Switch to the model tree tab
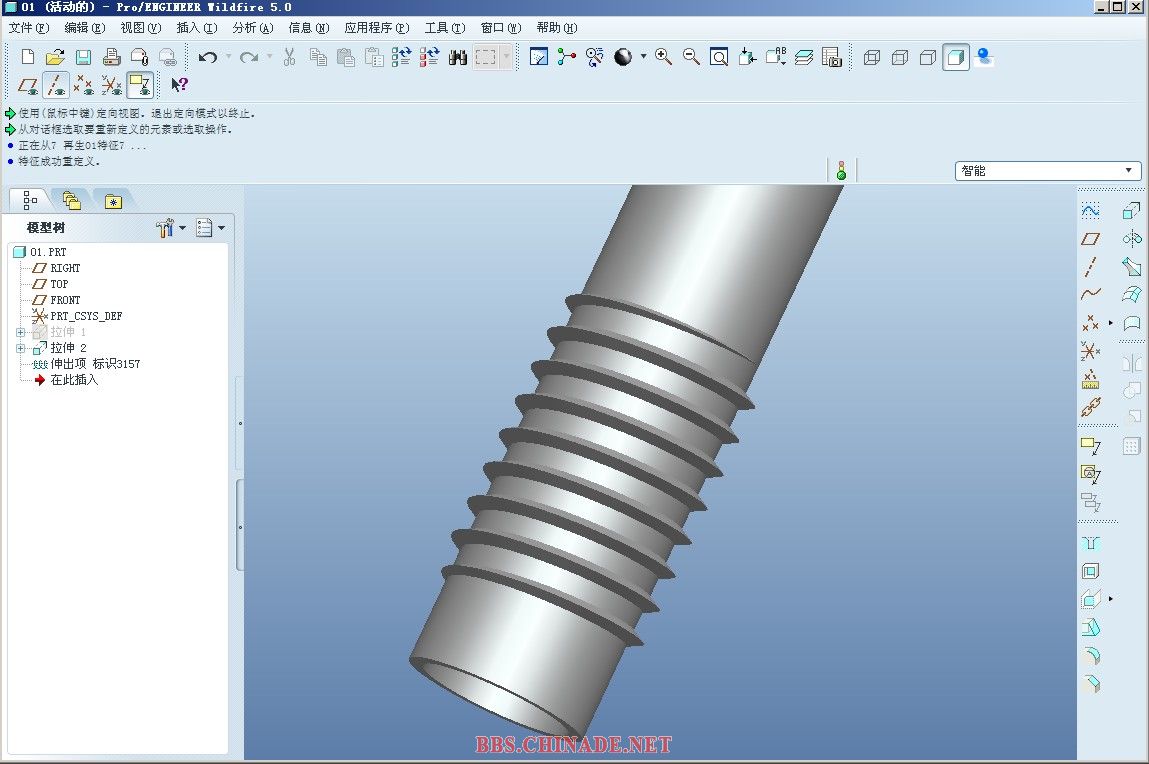Viewport: 1149px width, 764px height. pos(30,200)
